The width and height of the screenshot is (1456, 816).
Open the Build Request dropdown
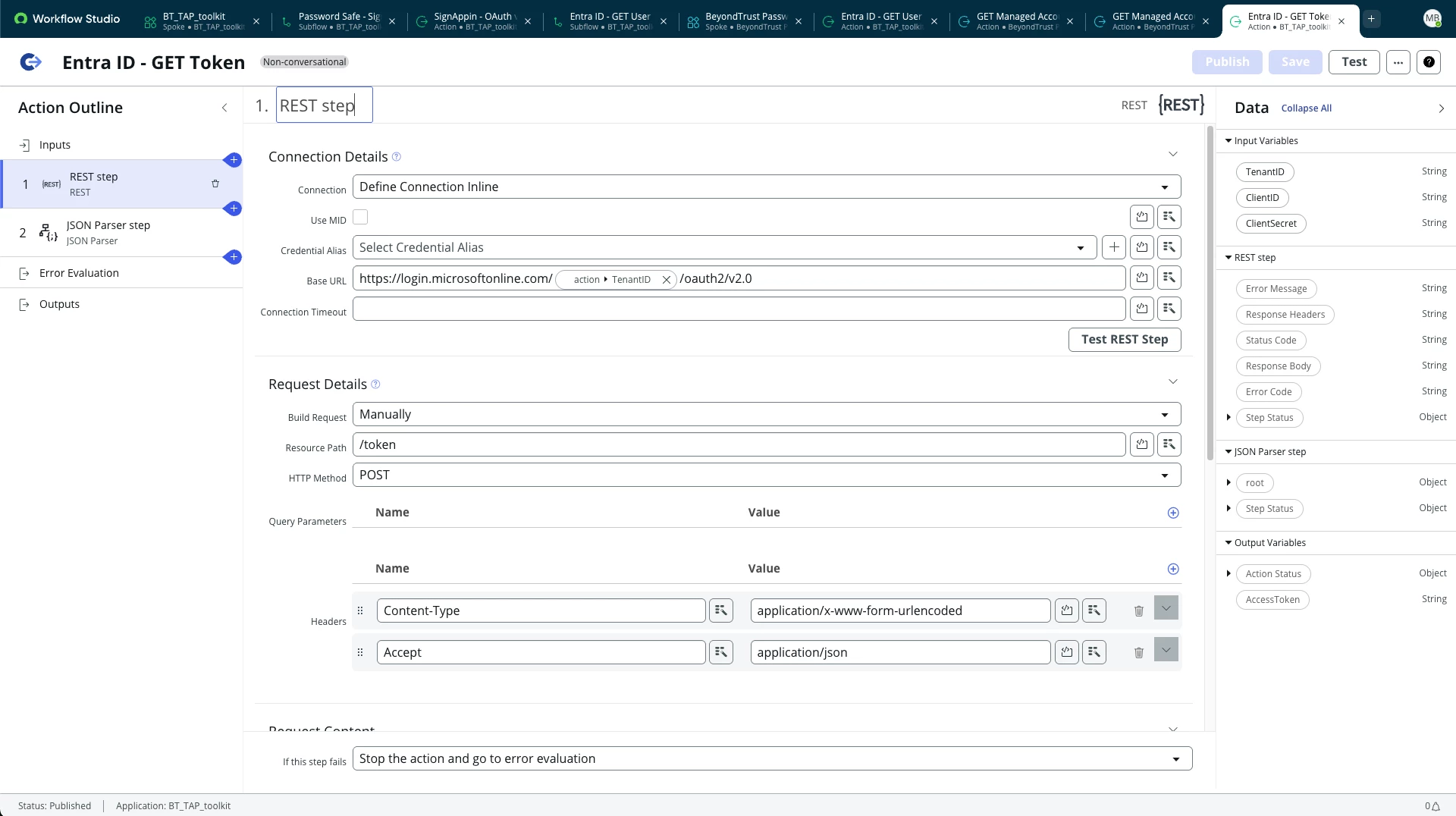click(x=767, y=415)
